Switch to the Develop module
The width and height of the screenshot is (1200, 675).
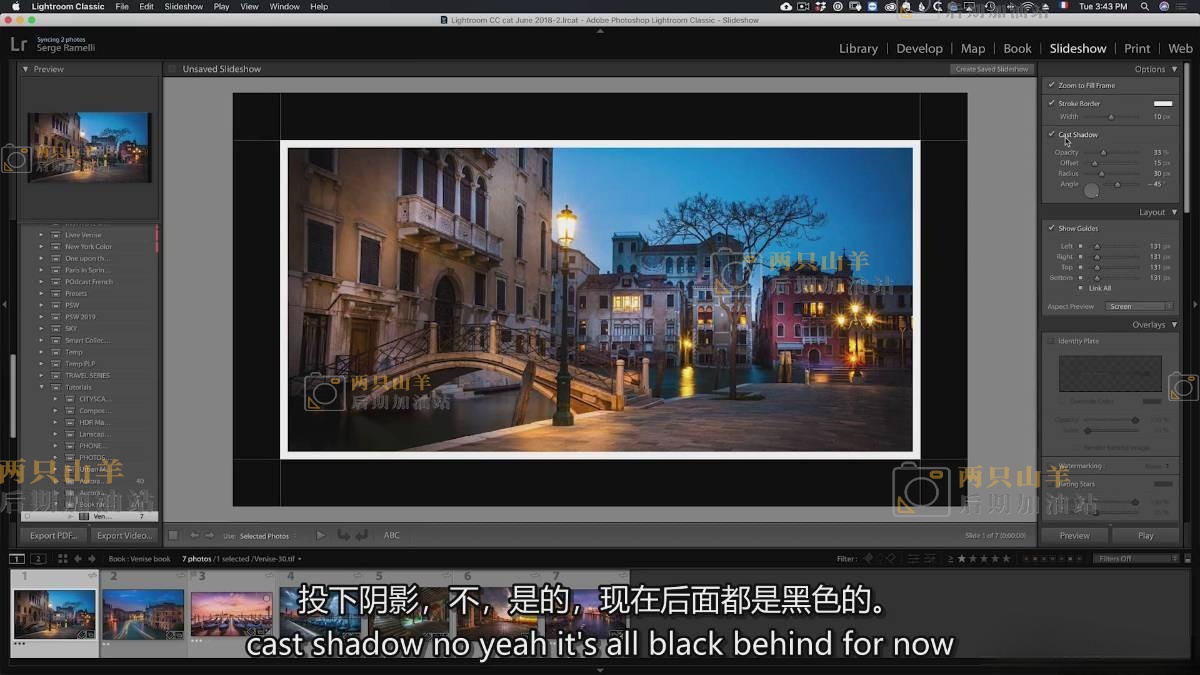pos(919,48)
